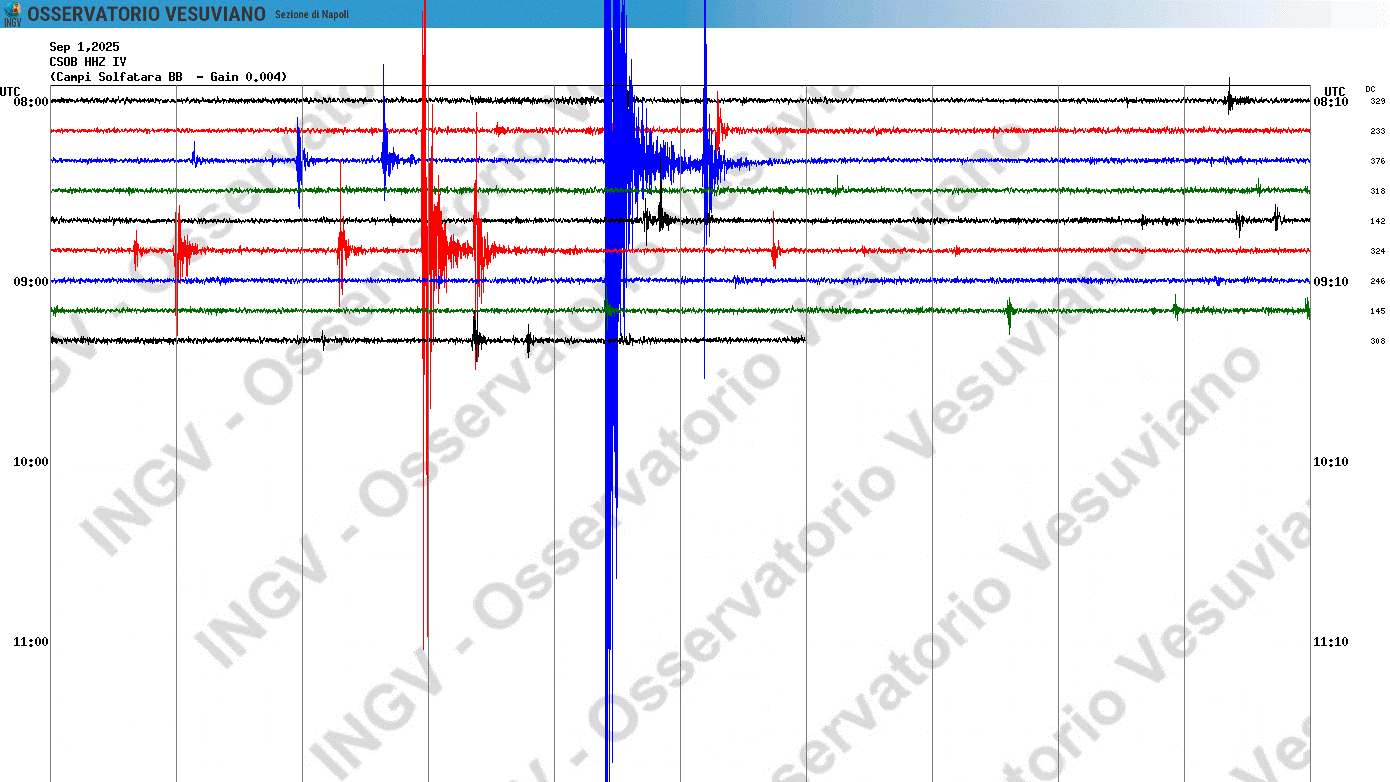Click the 11:00 time label on left

30,642
